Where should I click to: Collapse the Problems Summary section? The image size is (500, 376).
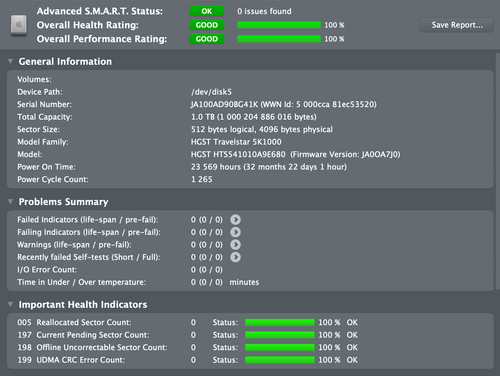tap(11, 202)
